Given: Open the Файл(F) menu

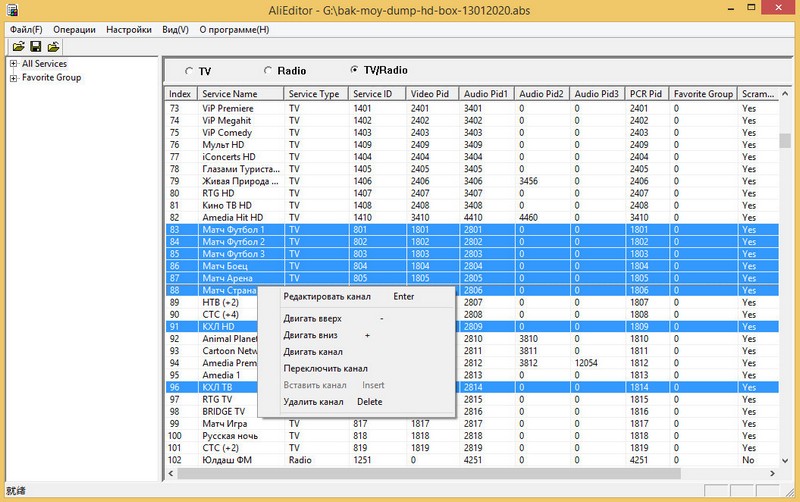Looking at the screenshot, I should point(26,30).
